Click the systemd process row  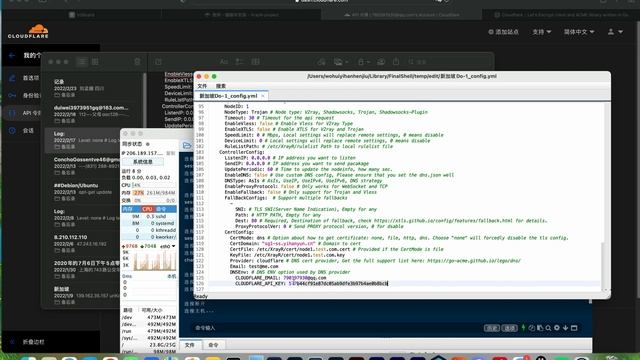click(x=149, y=223)
